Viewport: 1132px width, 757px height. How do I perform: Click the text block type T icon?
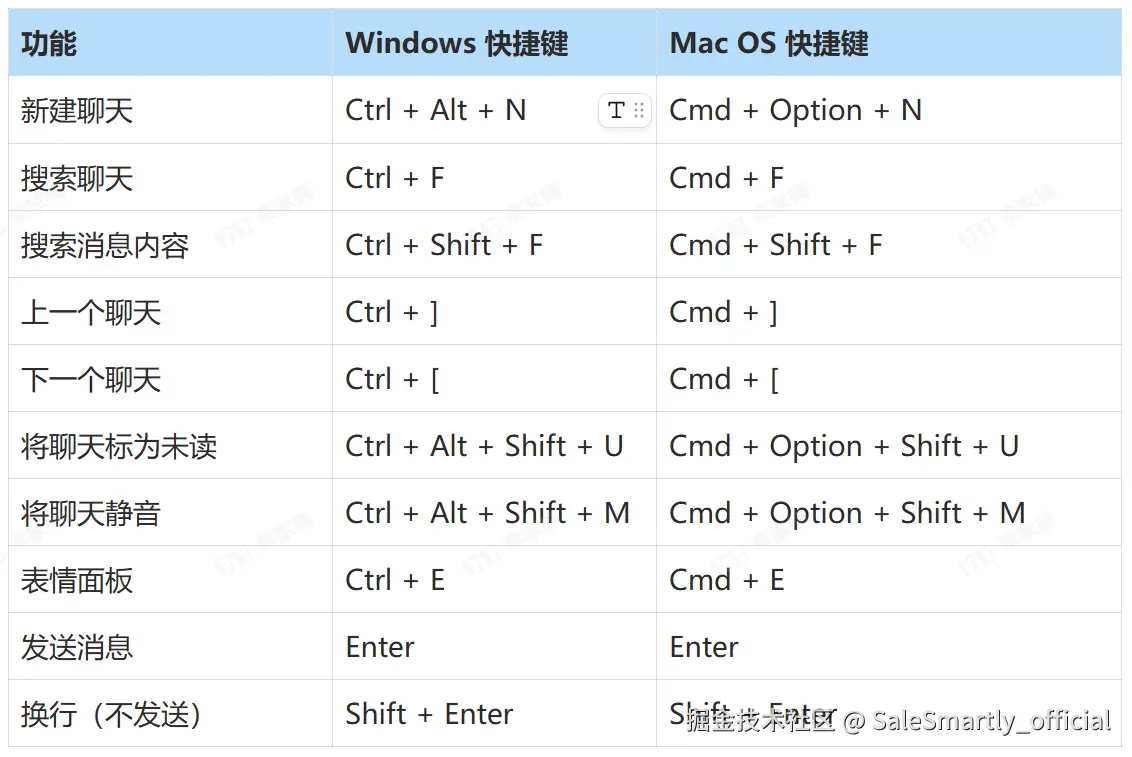[616, 111]
